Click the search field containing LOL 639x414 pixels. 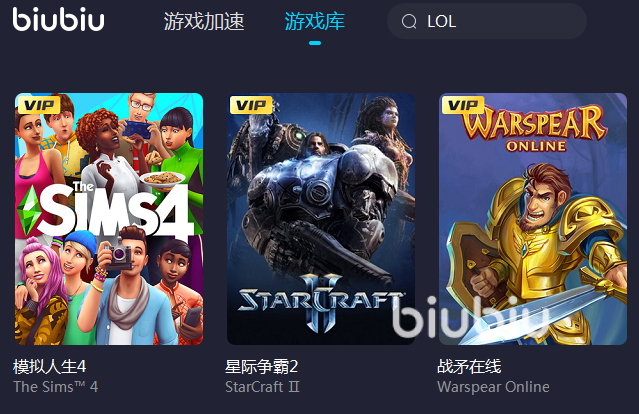click(487, 21)
